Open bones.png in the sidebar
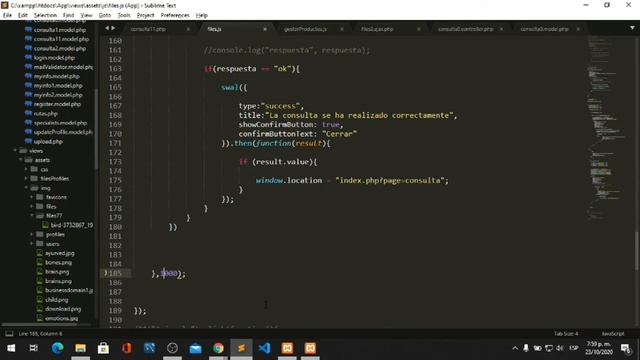 click(x=58, y=262)
